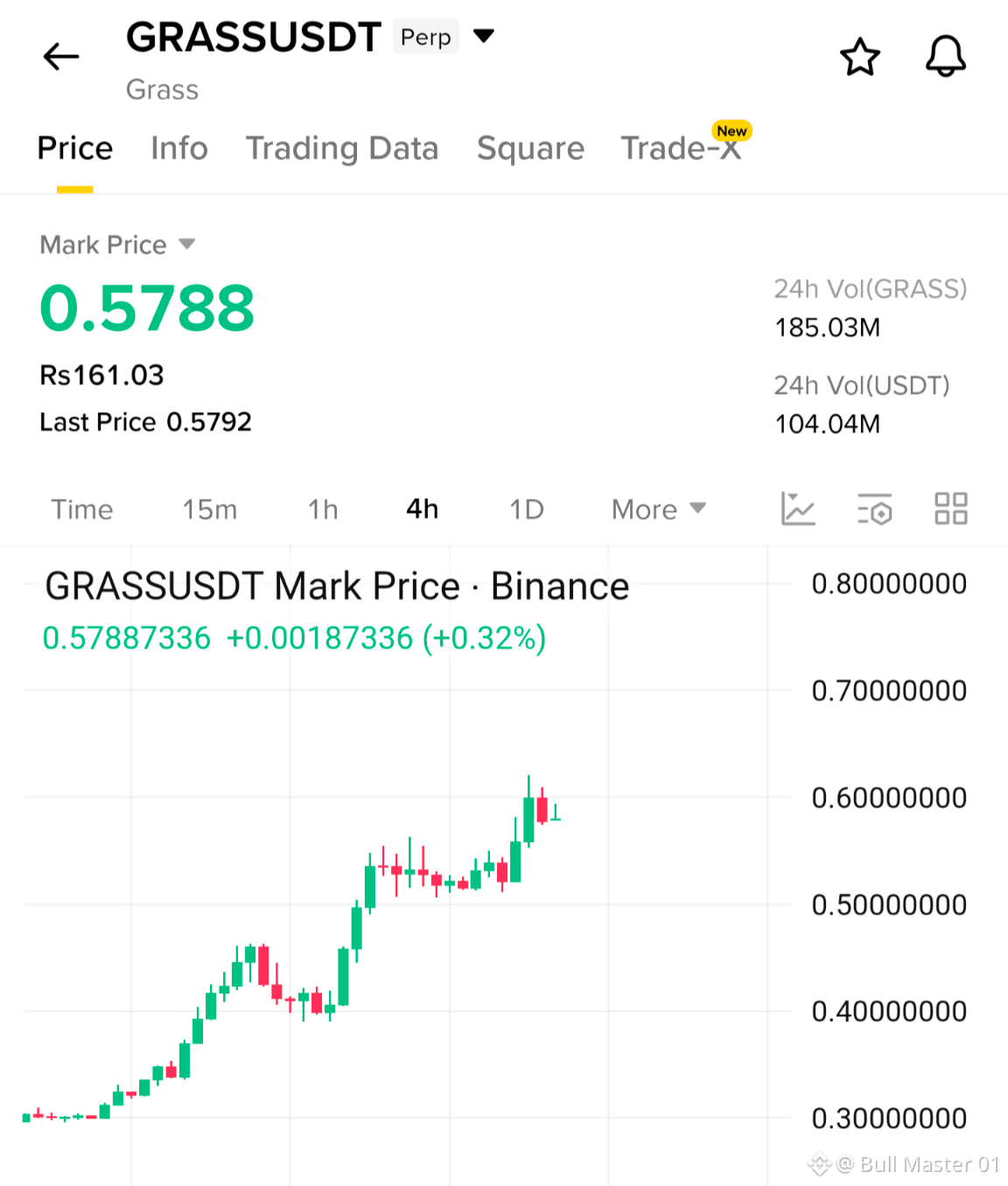Open the Trade-X tab
The width and height of the screenshot is (1008, 1186).
(681, 148)
